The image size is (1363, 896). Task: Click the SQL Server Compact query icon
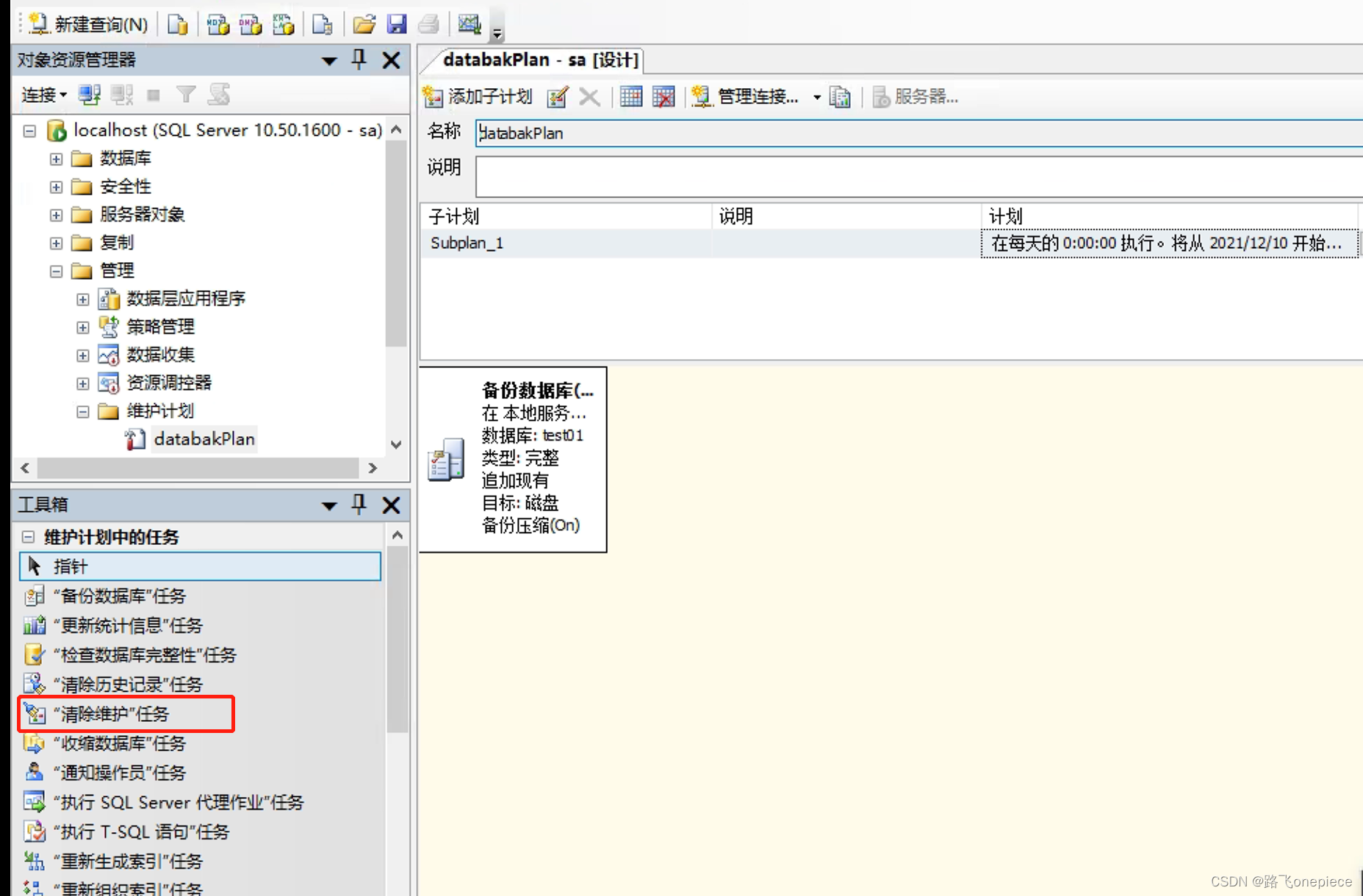(322, 24)
